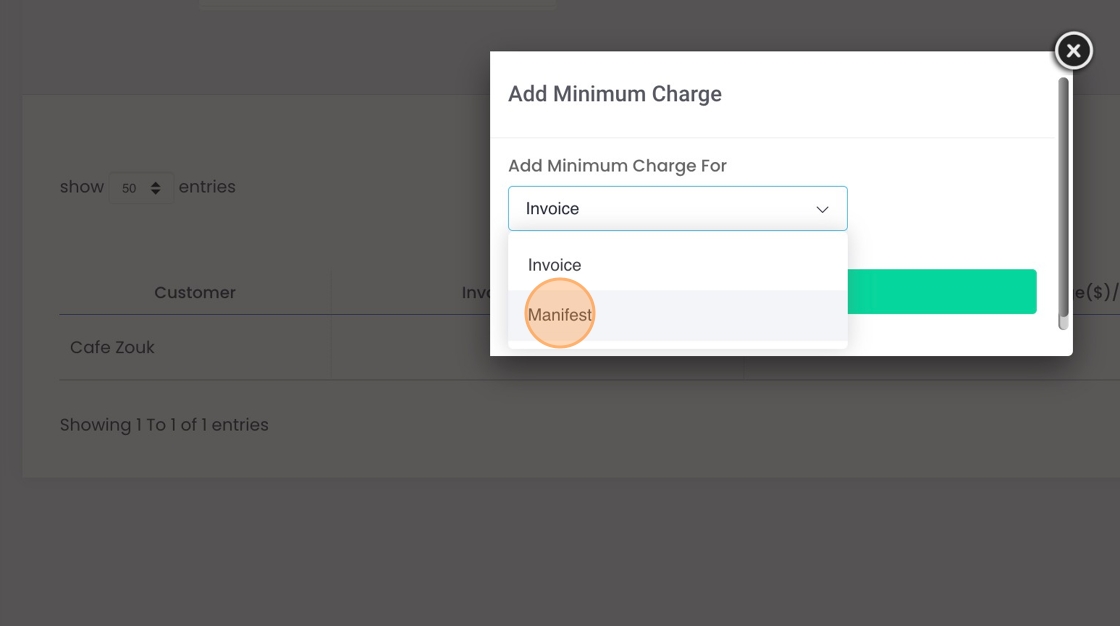The image size is (1120, 626).
Task: Click the Showing 1 To 1 entries text
Action: [x=164, y=425]
